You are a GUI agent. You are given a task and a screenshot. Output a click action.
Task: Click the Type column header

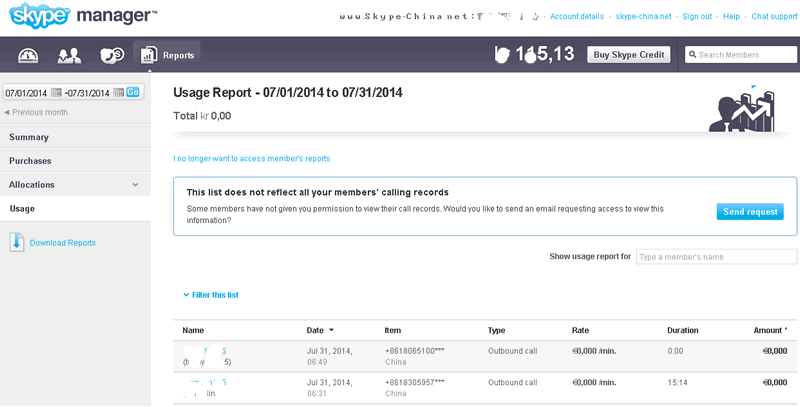tap(496, 330)
